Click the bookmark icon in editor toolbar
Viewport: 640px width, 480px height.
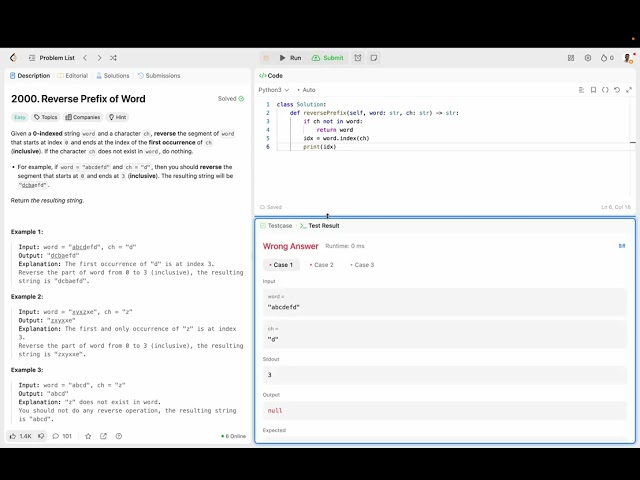click(593, 90)
